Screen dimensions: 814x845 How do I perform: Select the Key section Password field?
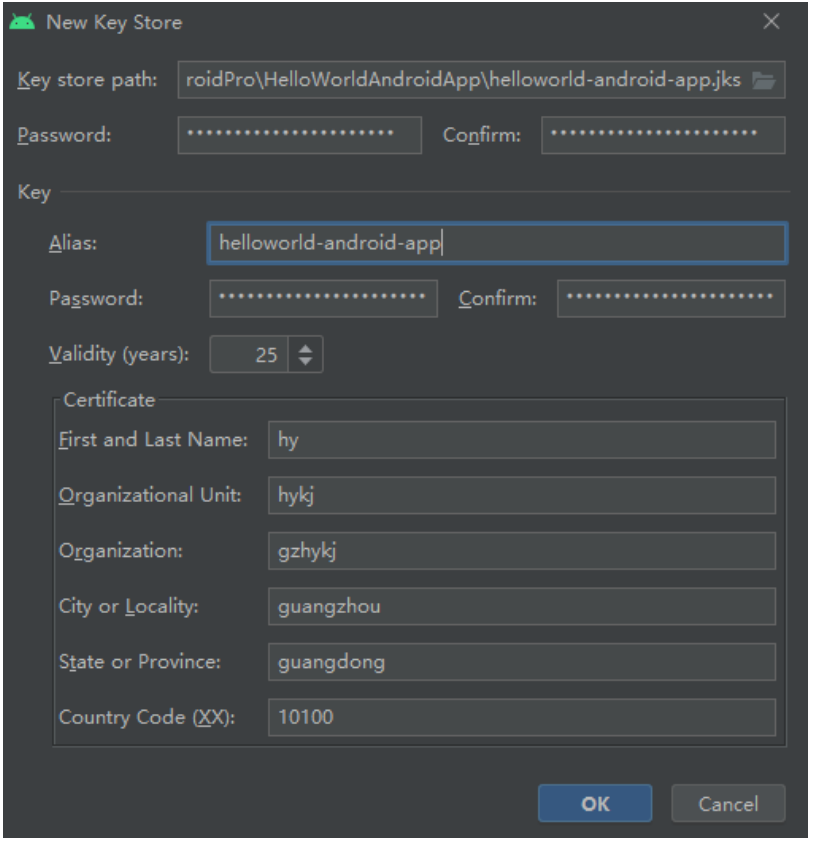323,298
